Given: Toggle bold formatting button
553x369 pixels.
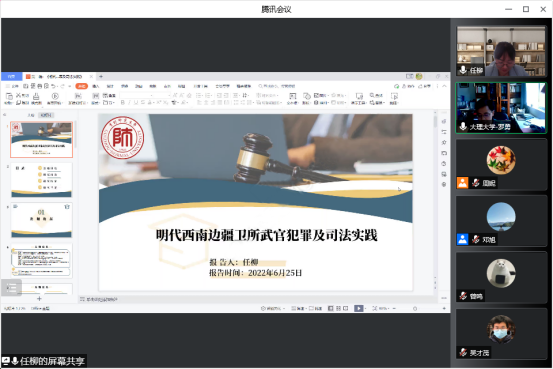Looking at the screenshot, I should click(x=123, y=103).
